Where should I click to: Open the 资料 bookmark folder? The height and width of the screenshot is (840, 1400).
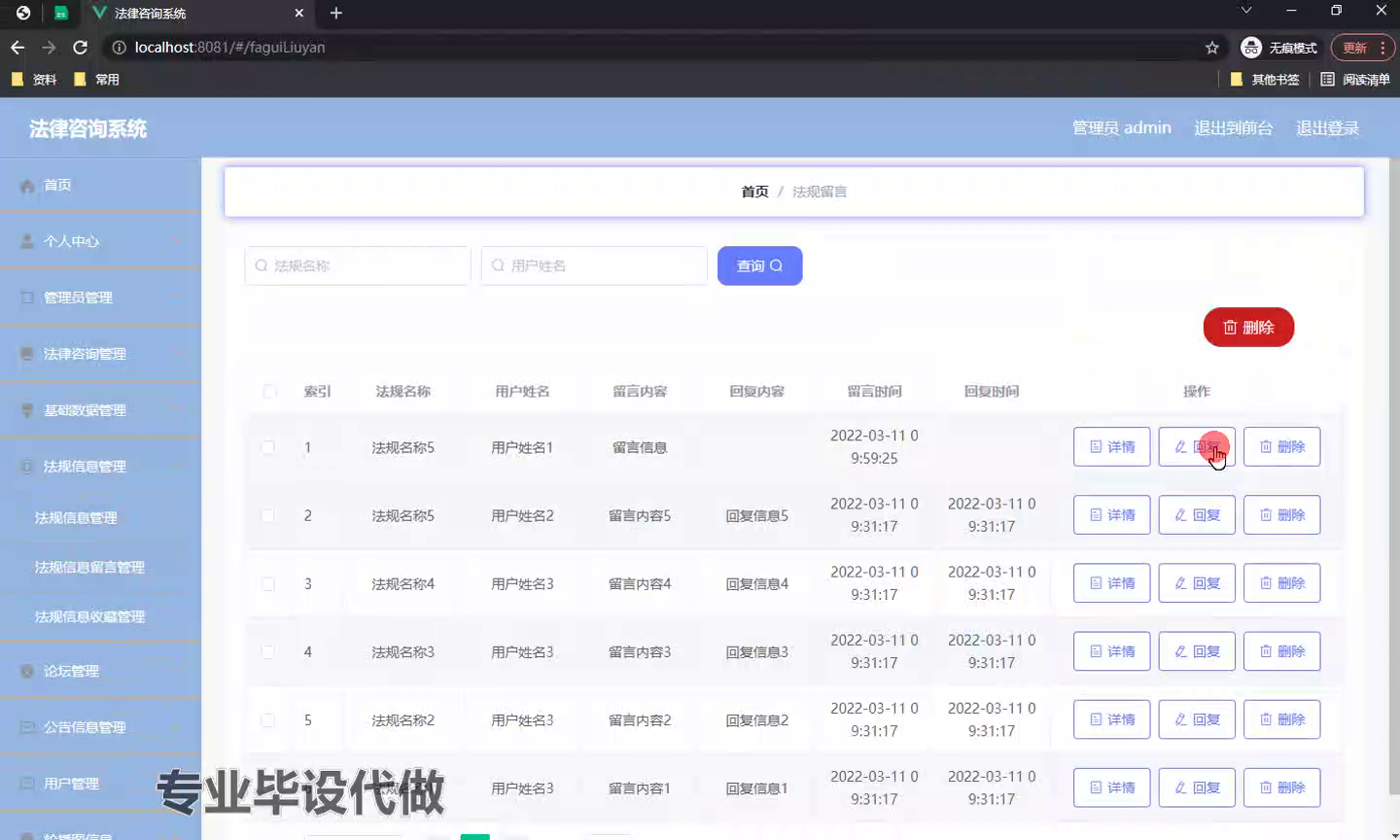coord(34,80)
